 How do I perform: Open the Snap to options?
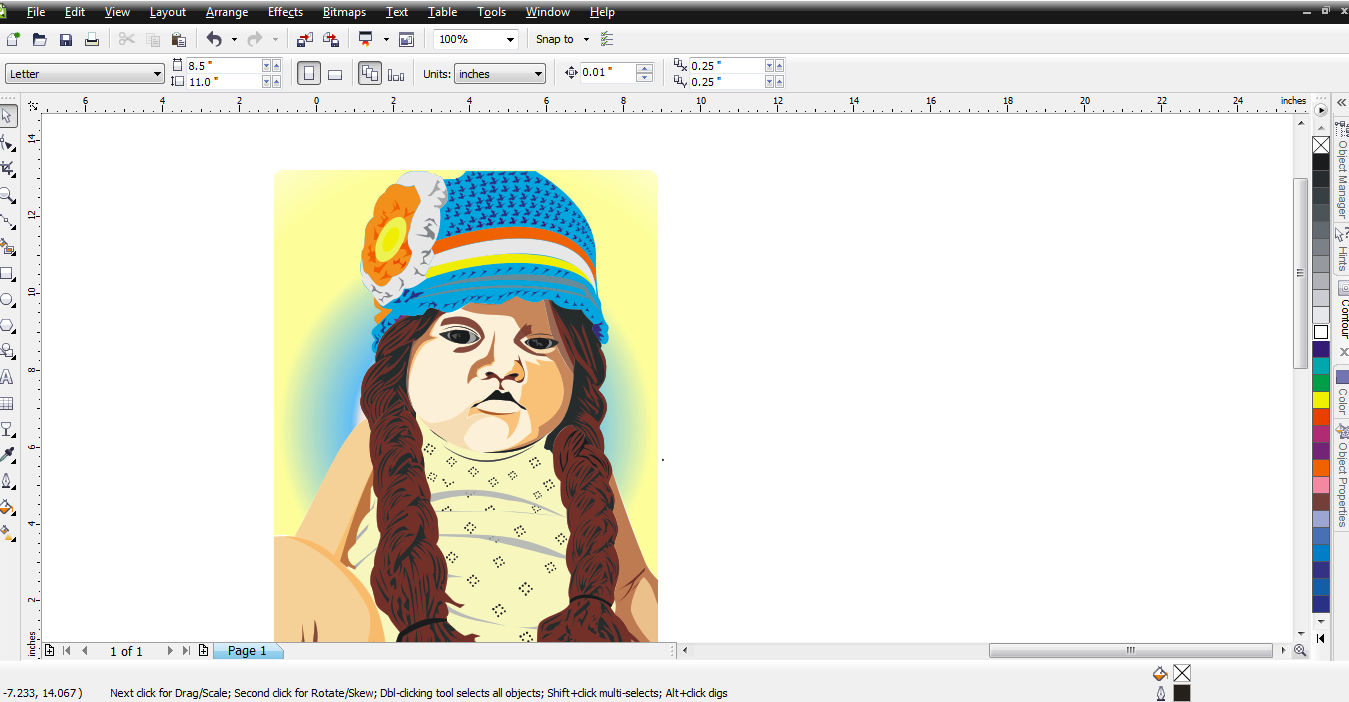(560, 38)
